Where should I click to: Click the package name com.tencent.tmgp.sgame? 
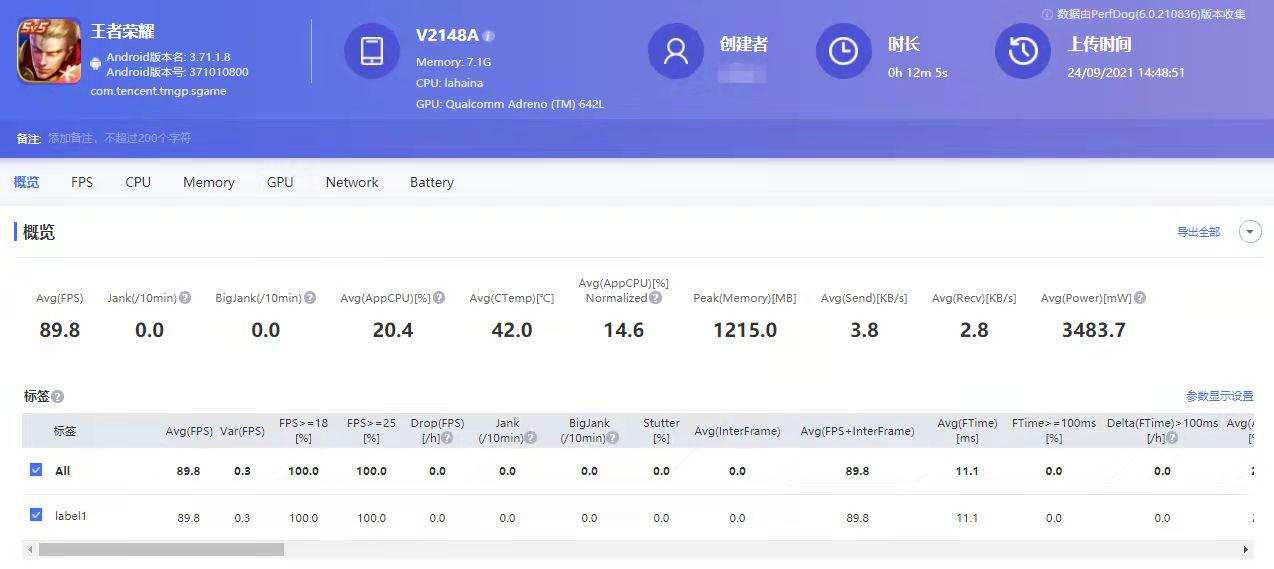[x=158, y=91]
